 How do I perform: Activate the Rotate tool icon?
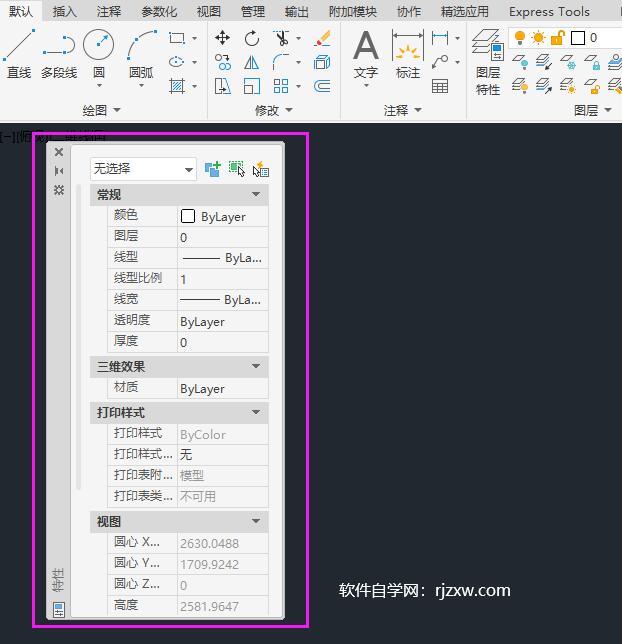click(251, 38)
